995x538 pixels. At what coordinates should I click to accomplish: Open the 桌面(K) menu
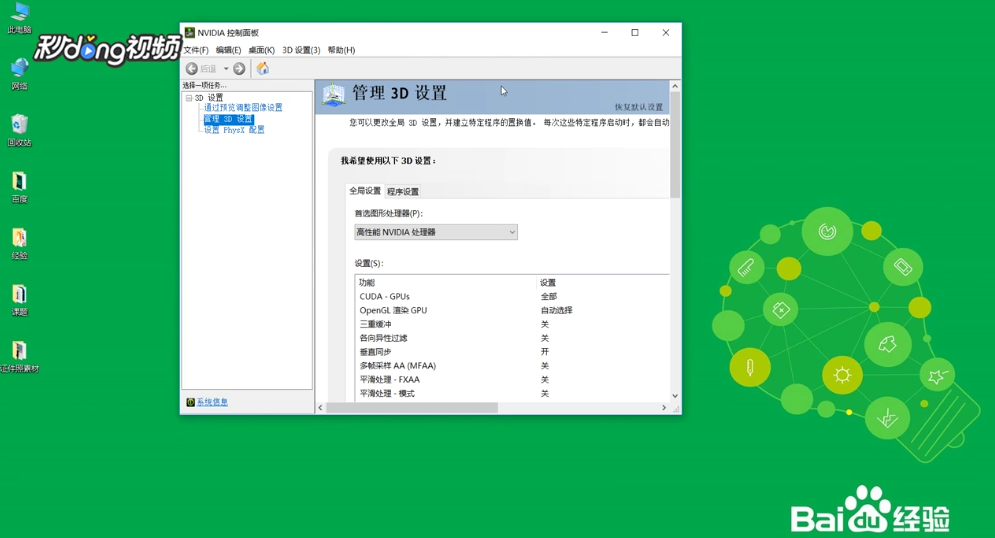click(x=261, y=50)
